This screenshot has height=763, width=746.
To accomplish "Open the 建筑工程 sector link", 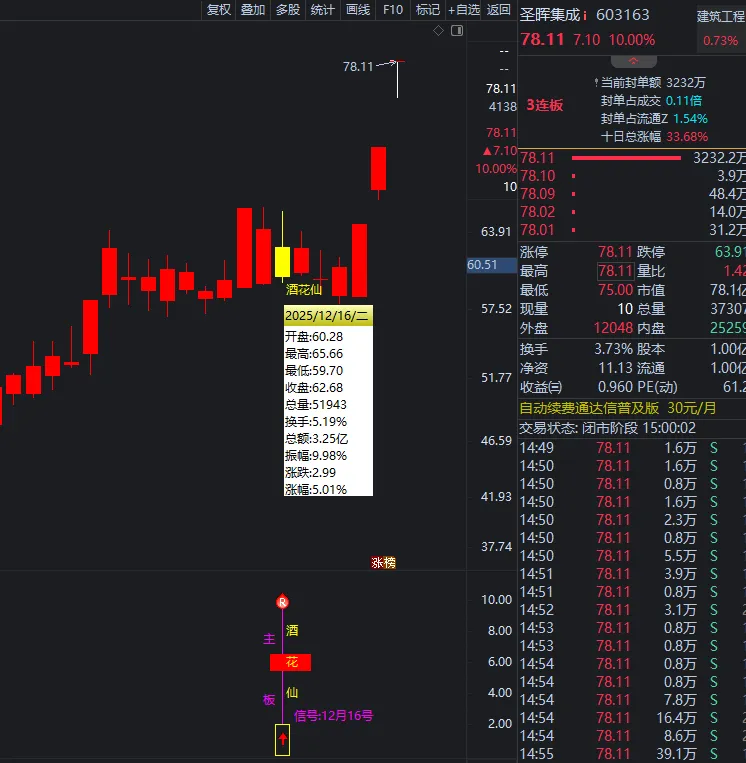I will [x=720, y=15].
